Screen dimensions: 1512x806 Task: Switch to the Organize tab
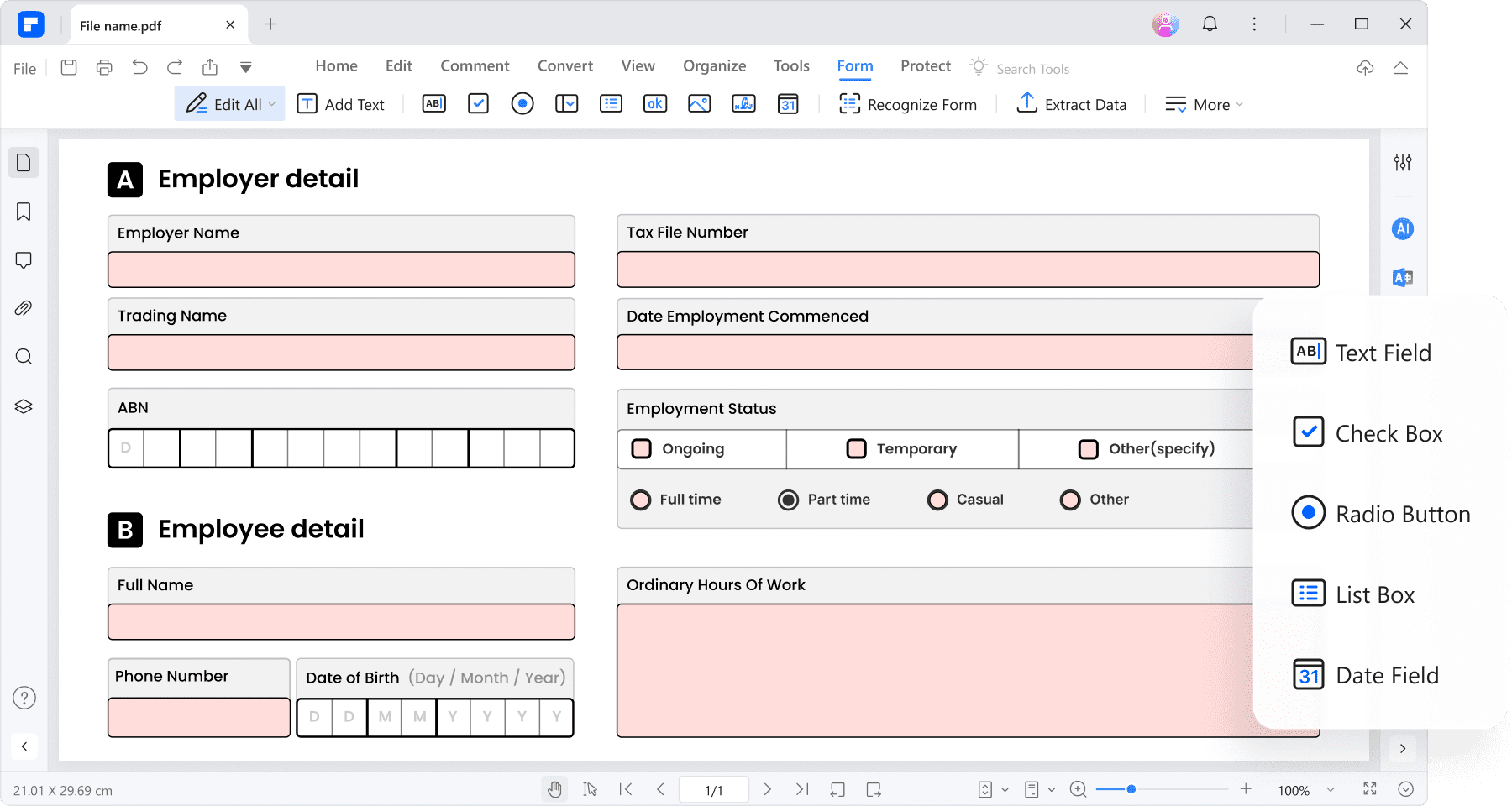(714, 65)
